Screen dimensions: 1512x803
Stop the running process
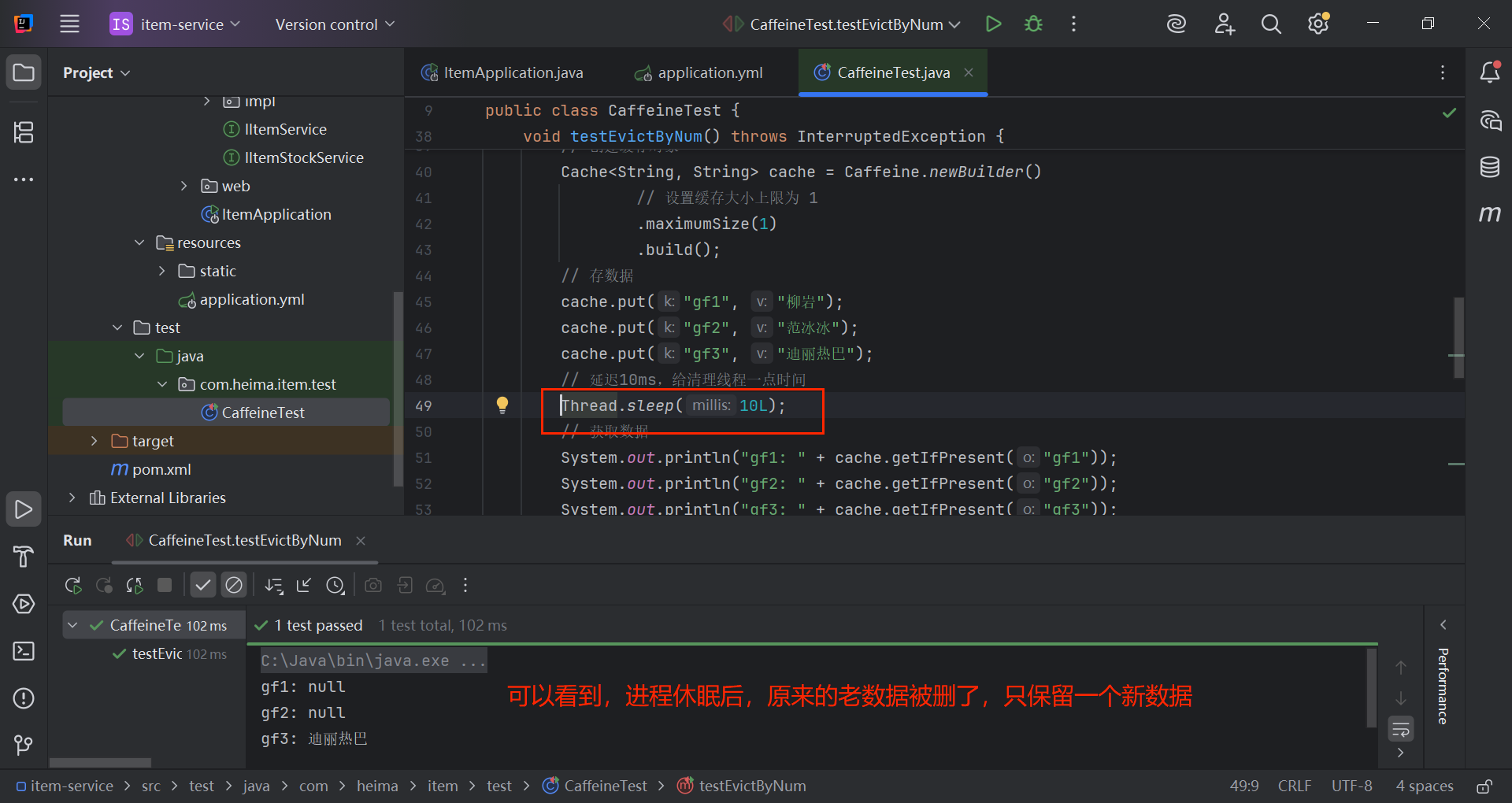pyautogui.click(x=165, y=585)
